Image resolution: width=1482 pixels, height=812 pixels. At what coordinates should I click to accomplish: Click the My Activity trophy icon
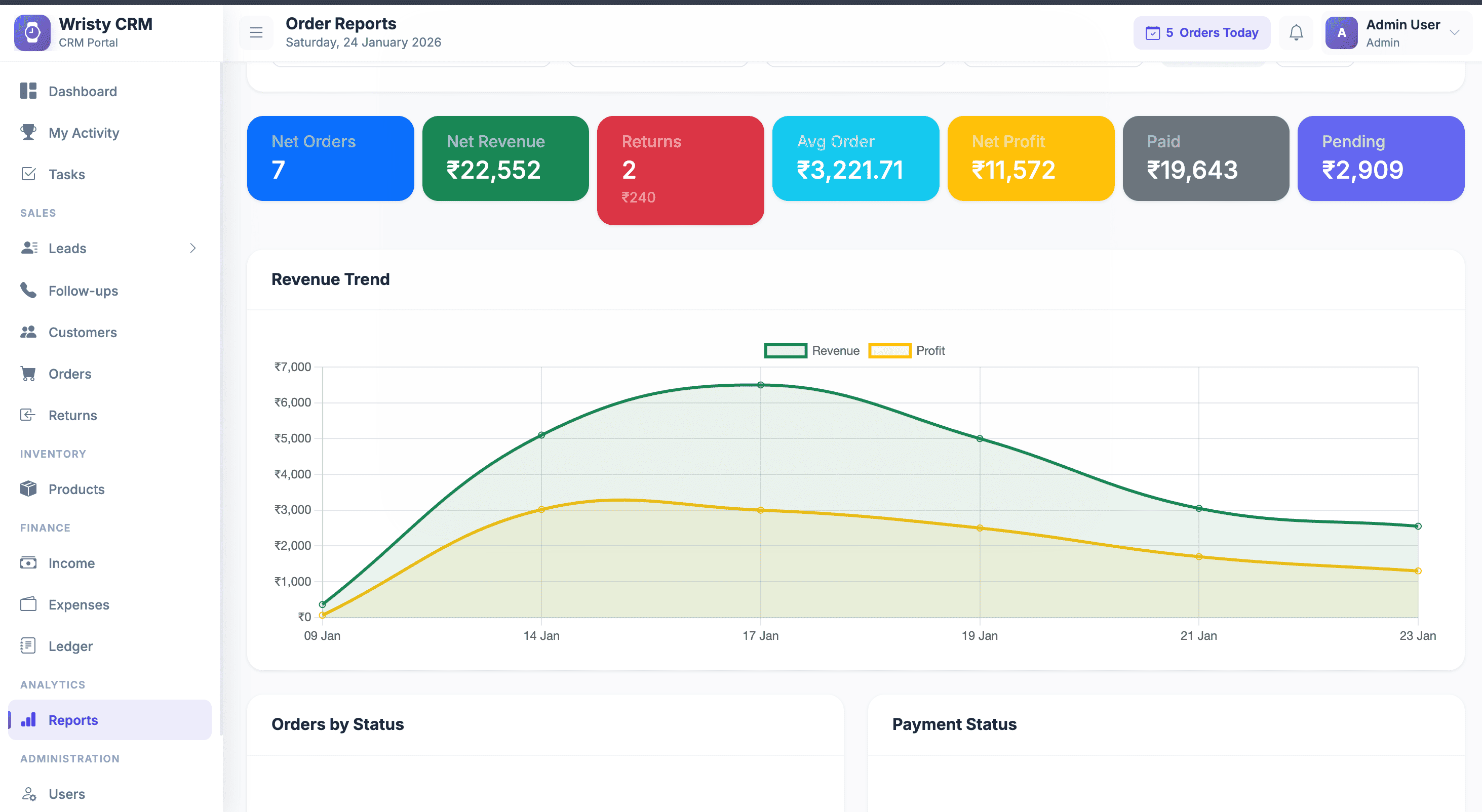(x=28, y=132)
